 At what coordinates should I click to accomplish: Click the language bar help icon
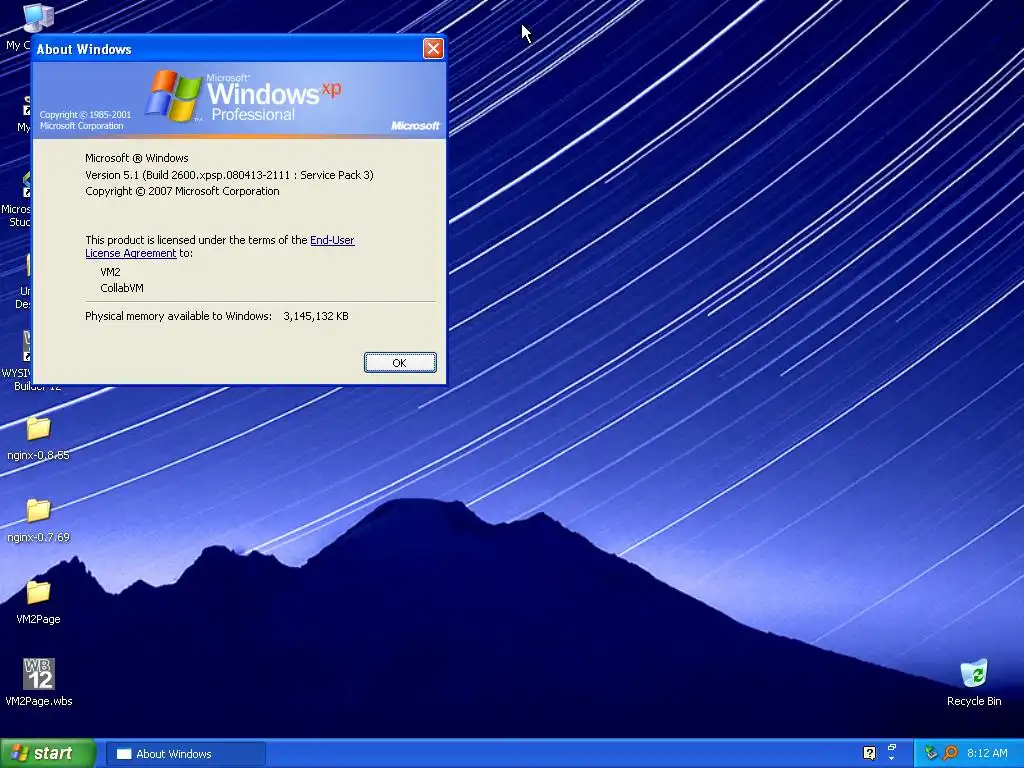(869, 753)
